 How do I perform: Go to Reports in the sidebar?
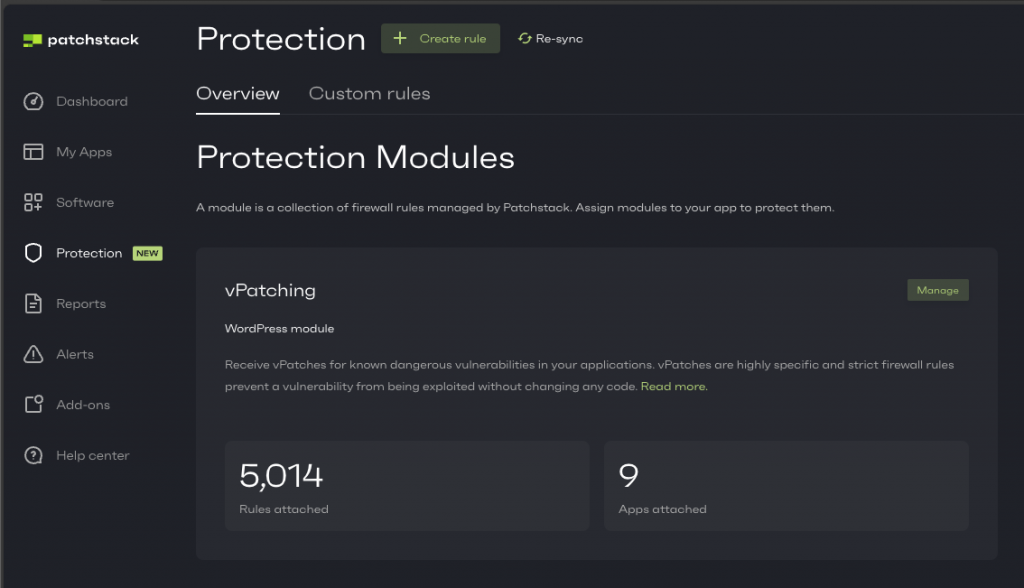81,304
